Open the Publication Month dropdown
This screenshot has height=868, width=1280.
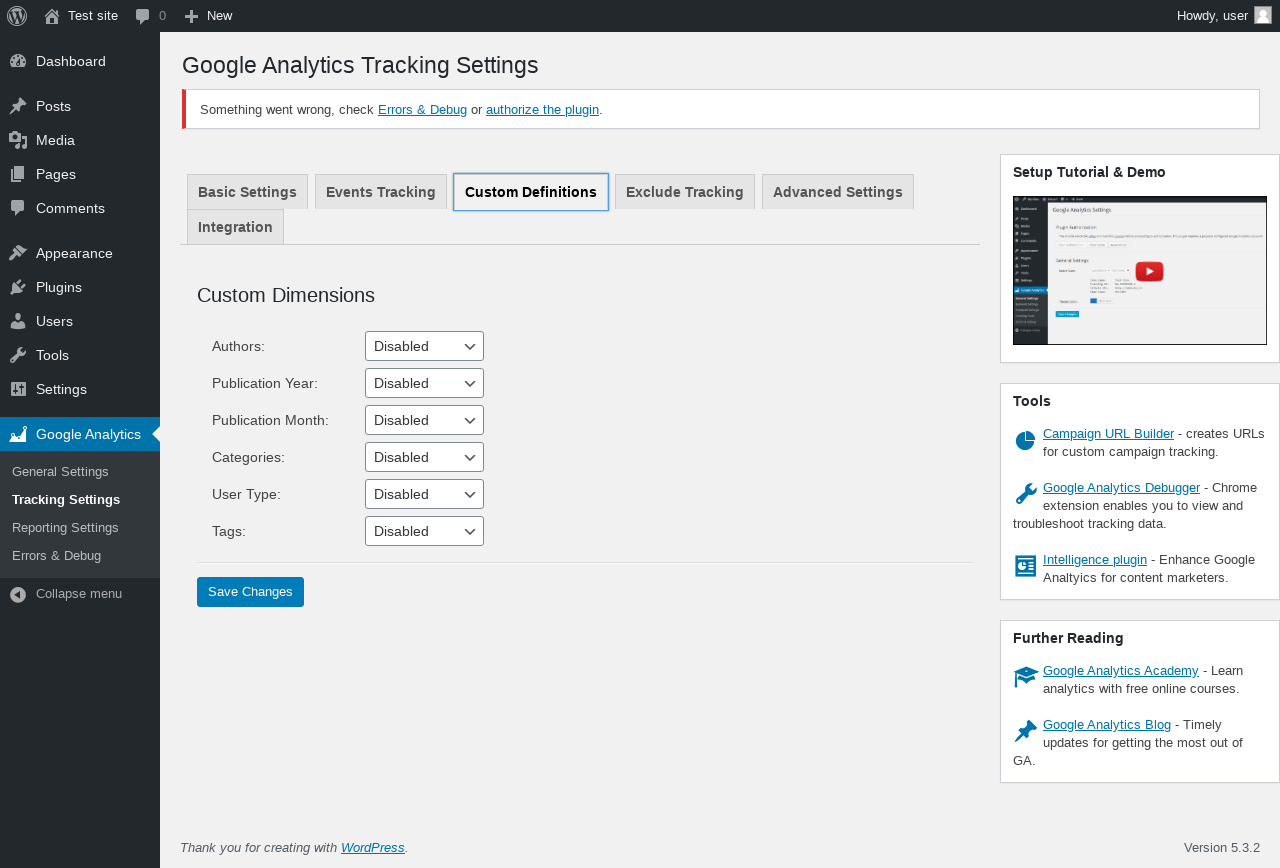[424, 420]
